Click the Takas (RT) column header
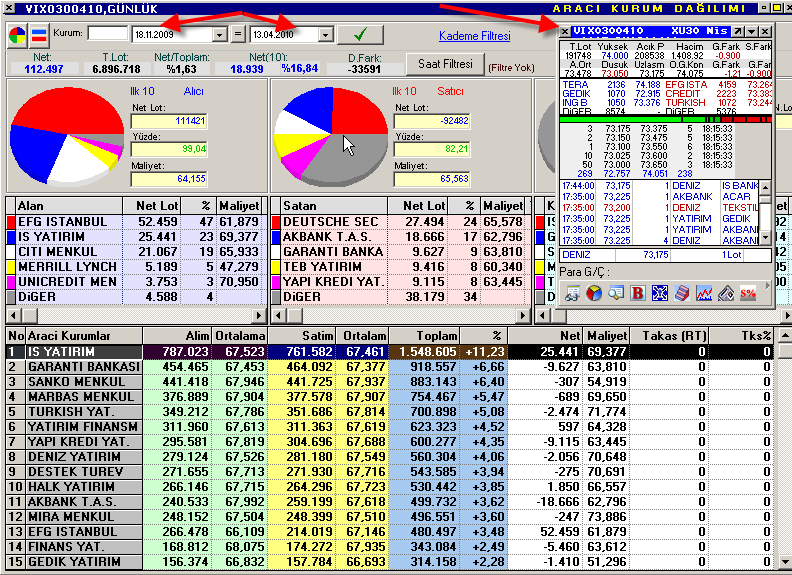Screen dimensions: 792x575 [668, 336]
